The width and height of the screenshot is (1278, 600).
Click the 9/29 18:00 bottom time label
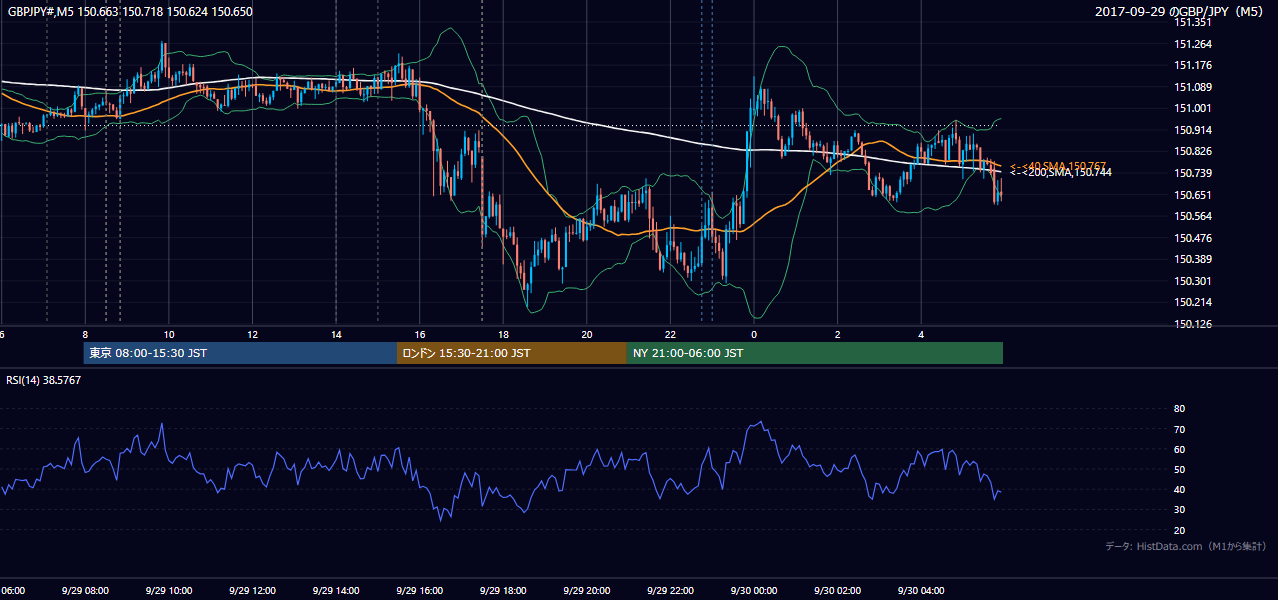502,590
